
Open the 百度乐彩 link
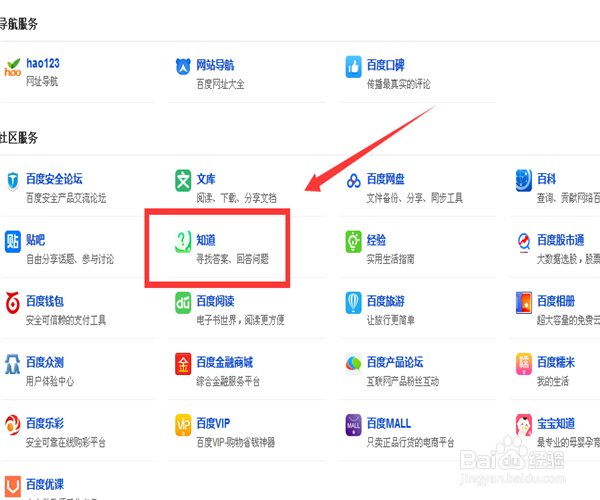(45, 423)
